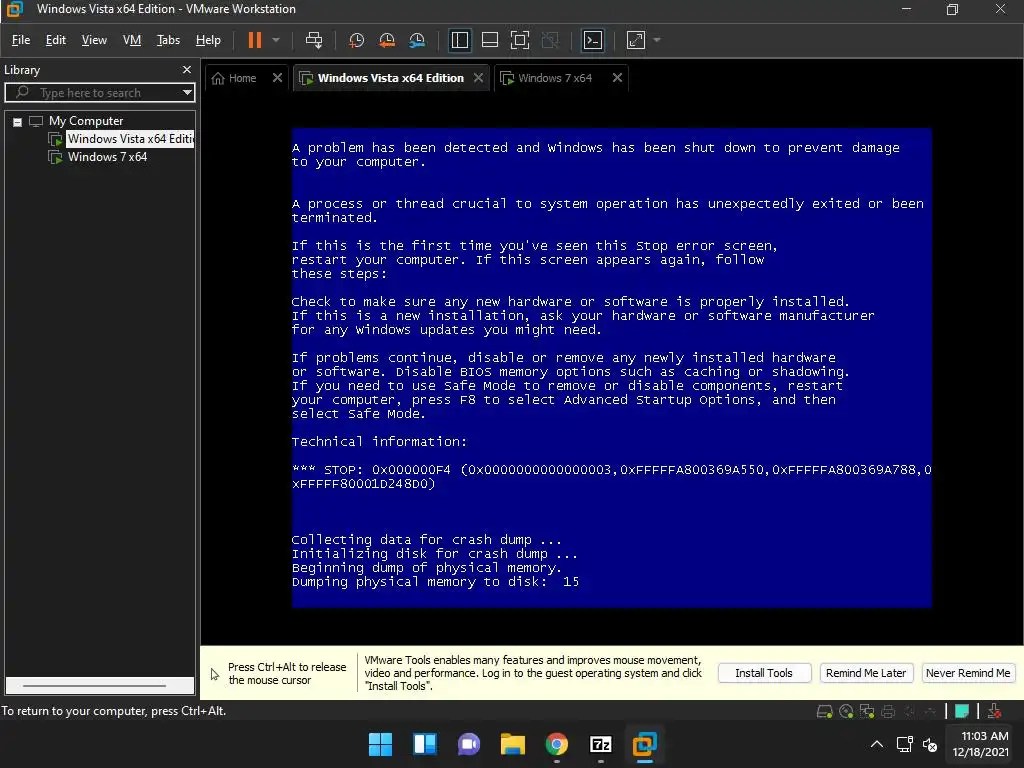Screen dimensions: 1024x768
Task: Click VMware Workstation taskbar icon
Action: coord(645,744)
